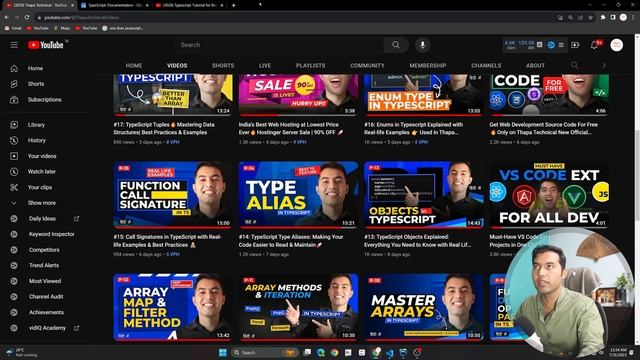Open the Create video camera icon
Viewport: 640px width, 360px height.
(575, 45)
